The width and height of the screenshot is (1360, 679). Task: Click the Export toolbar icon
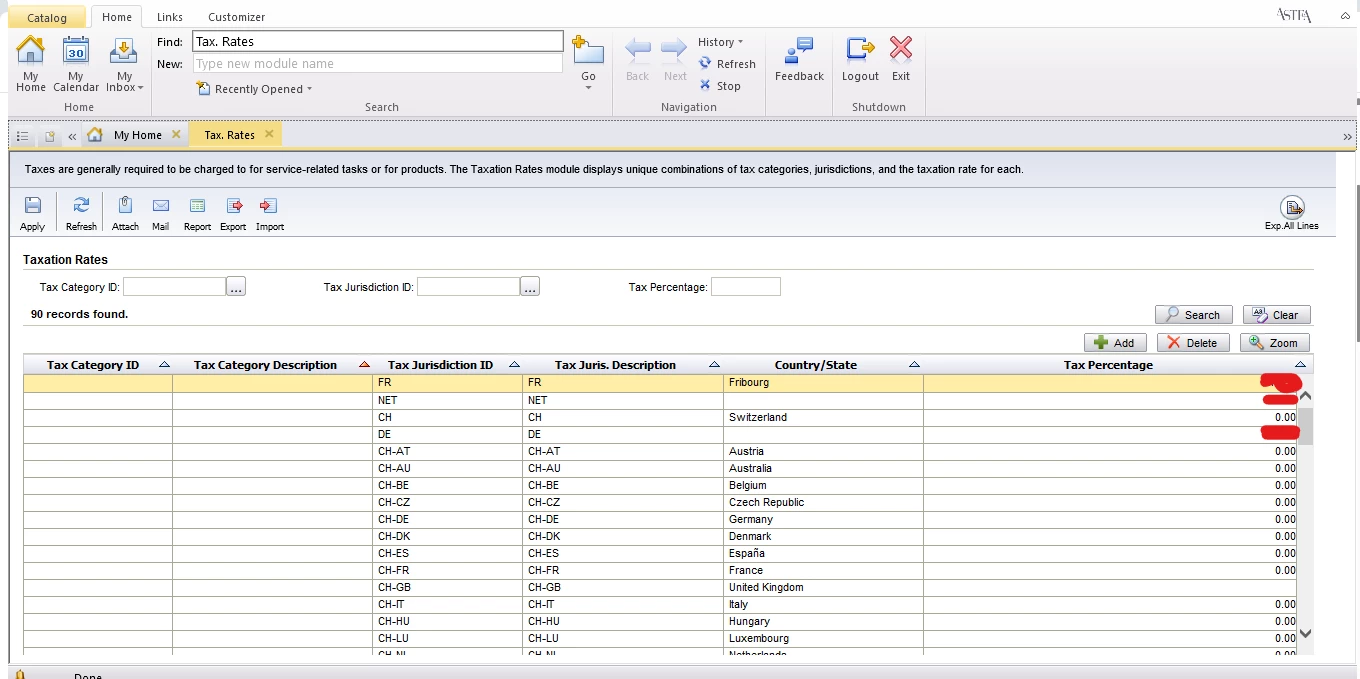point(234,206)
